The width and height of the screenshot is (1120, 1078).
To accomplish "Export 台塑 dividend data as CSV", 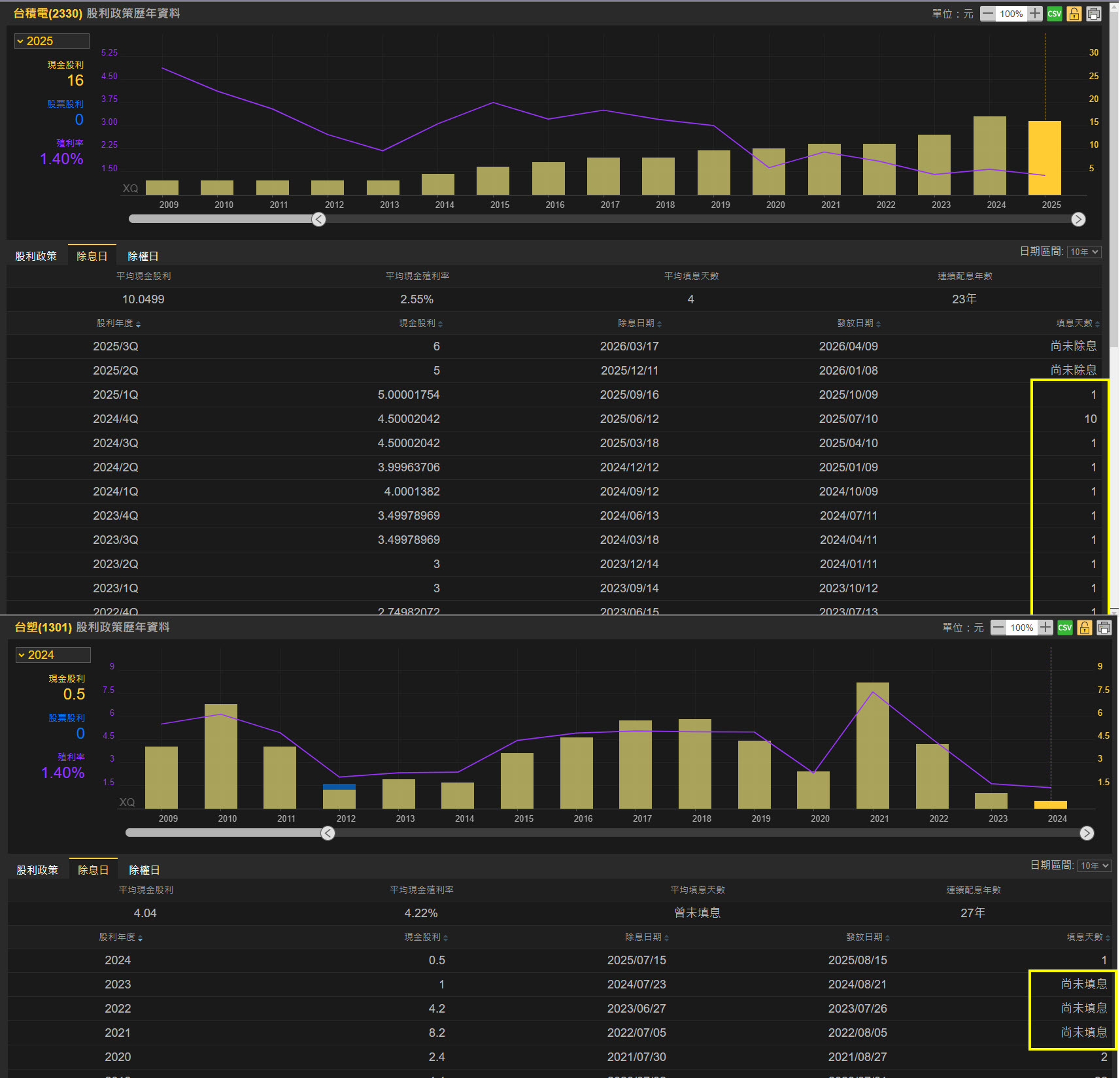I will [x=1064, y=628].
